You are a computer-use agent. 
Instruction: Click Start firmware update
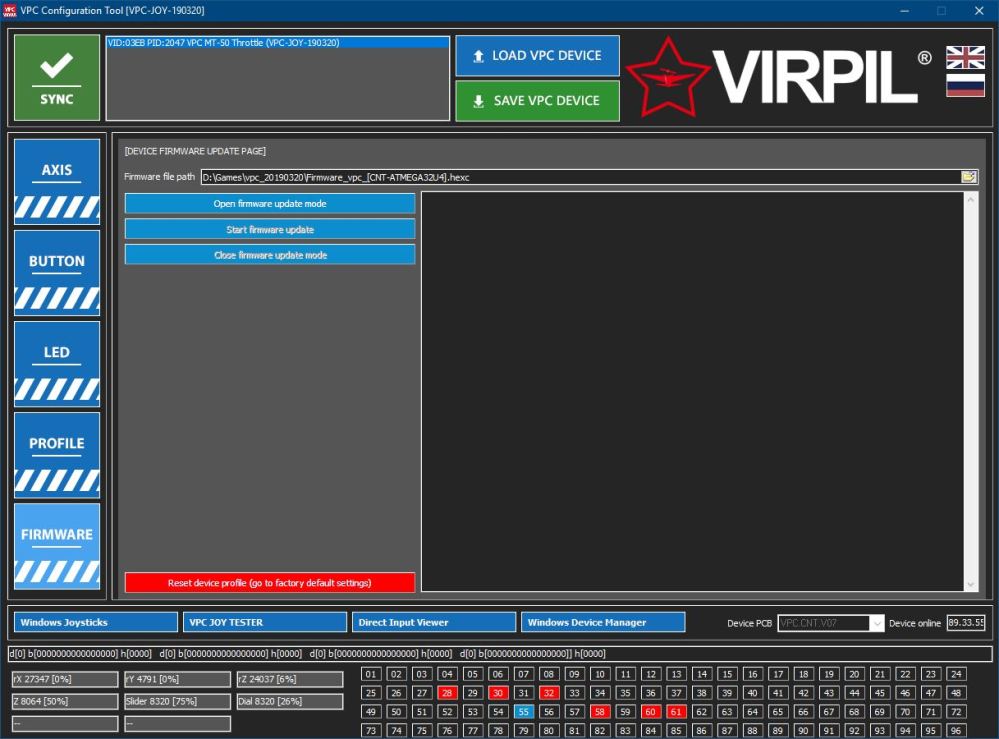270,229
